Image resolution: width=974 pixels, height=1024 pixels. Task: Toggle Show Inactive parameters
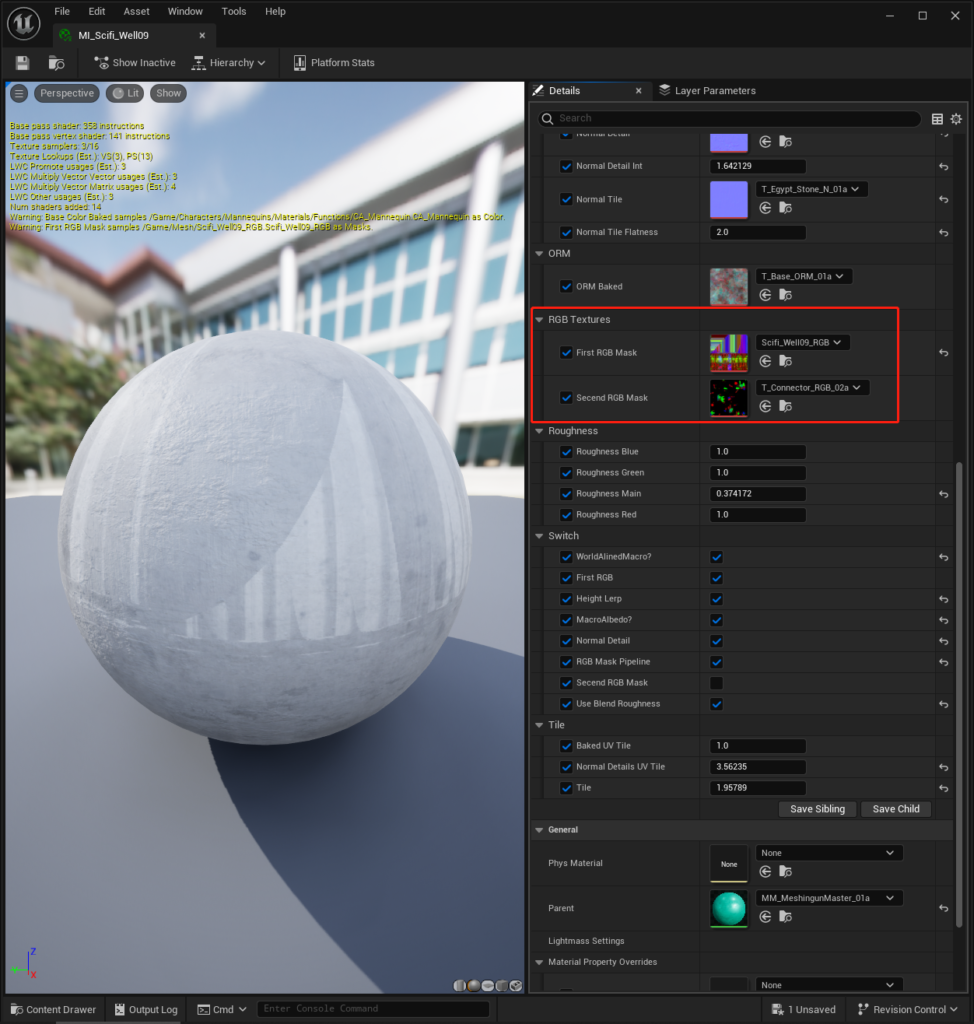(135, 63)
